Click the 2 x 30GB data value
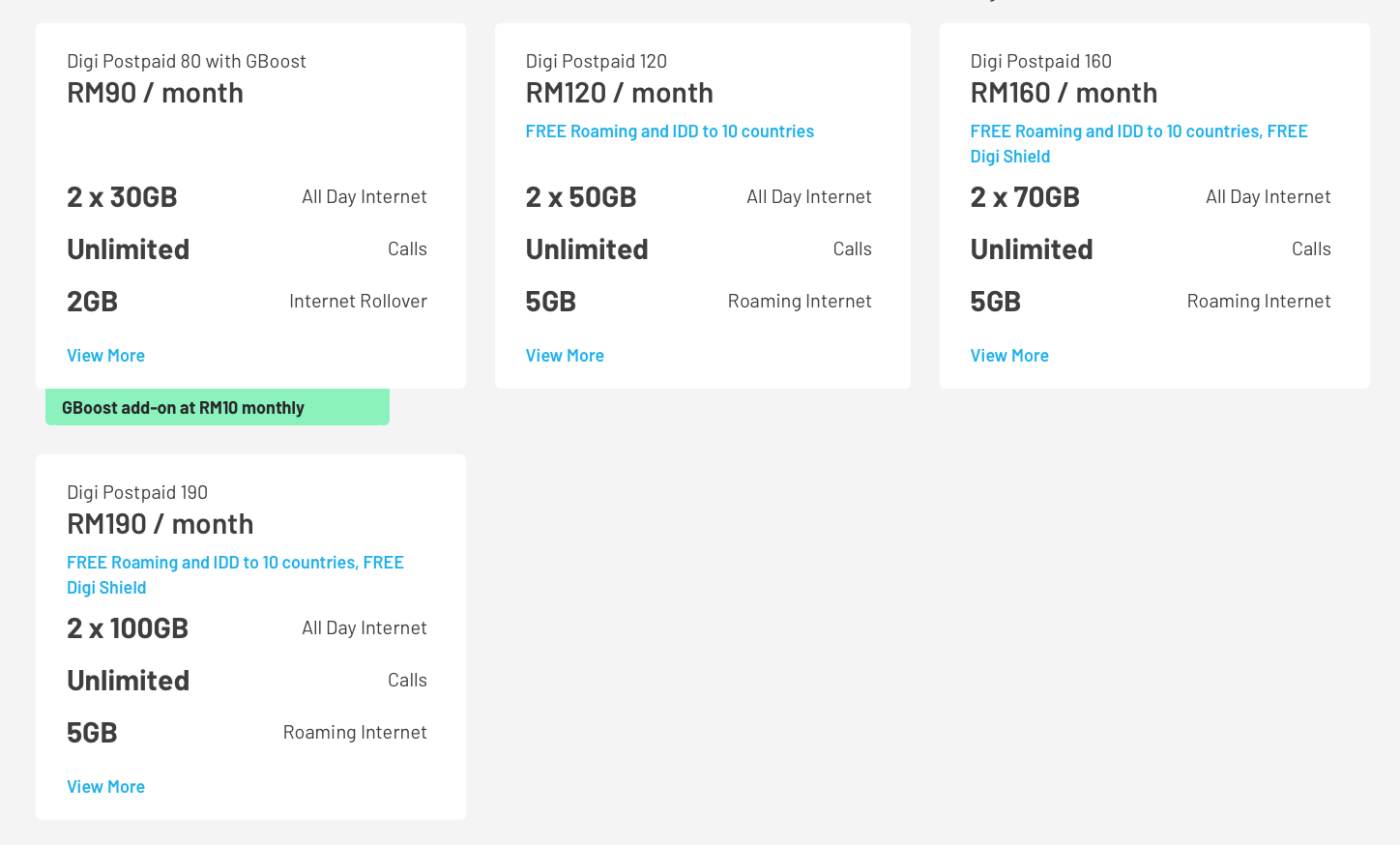The height and width of the screenshot is (845, 1400). (x=122, y=197)
